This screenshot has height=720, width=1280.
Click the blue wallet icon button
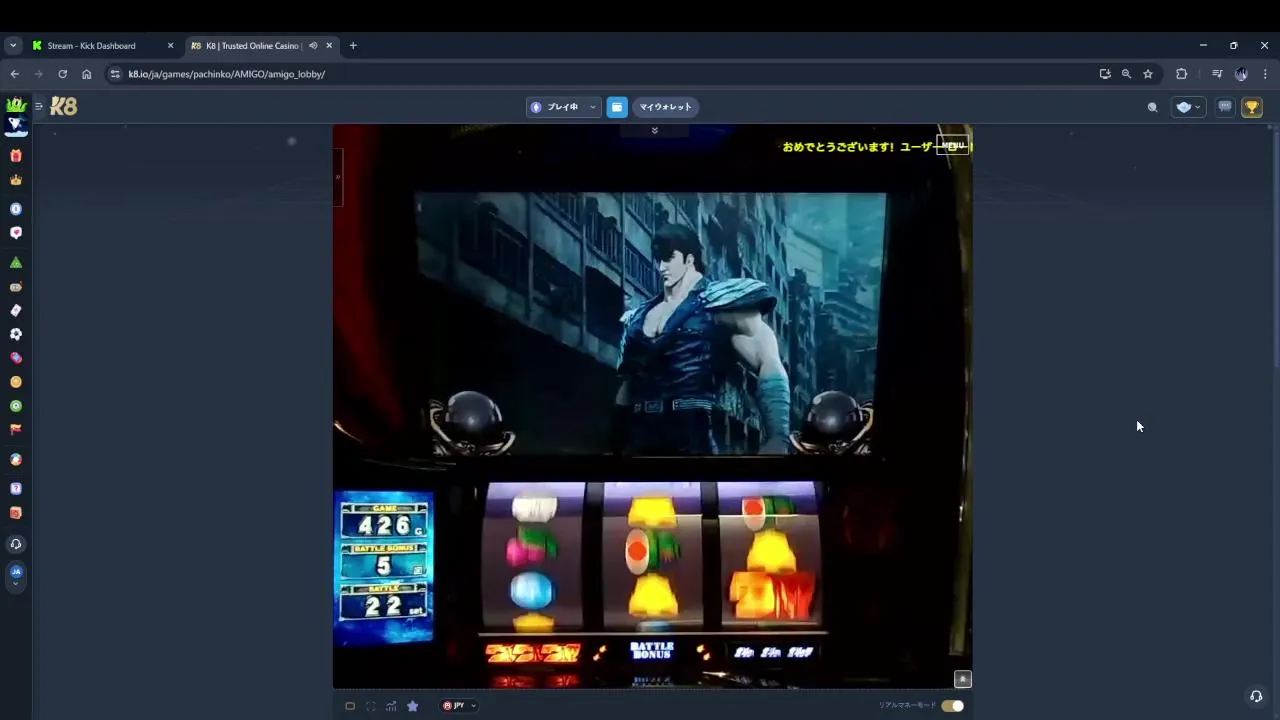617,107
